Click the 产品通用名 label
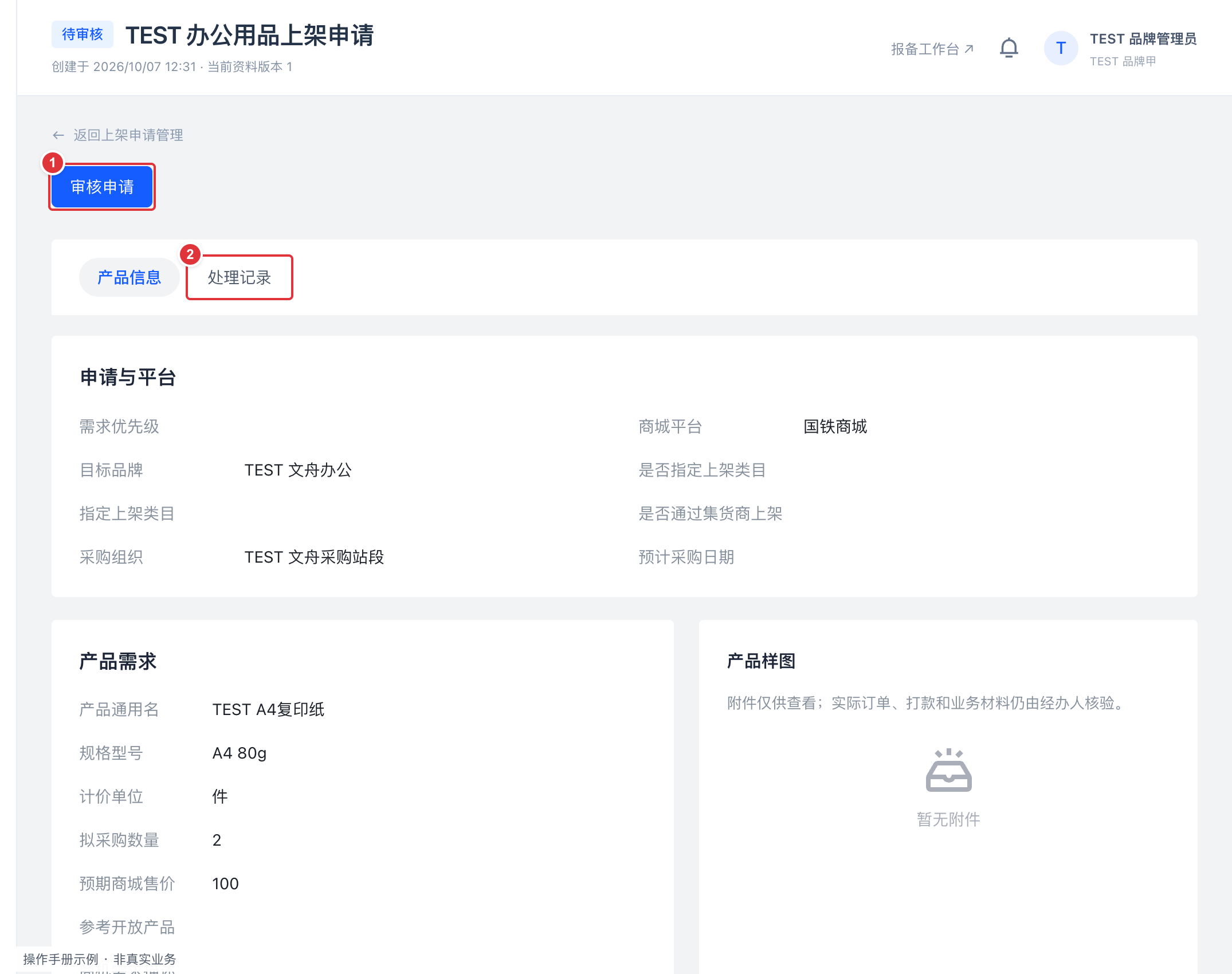 [119, 710]
